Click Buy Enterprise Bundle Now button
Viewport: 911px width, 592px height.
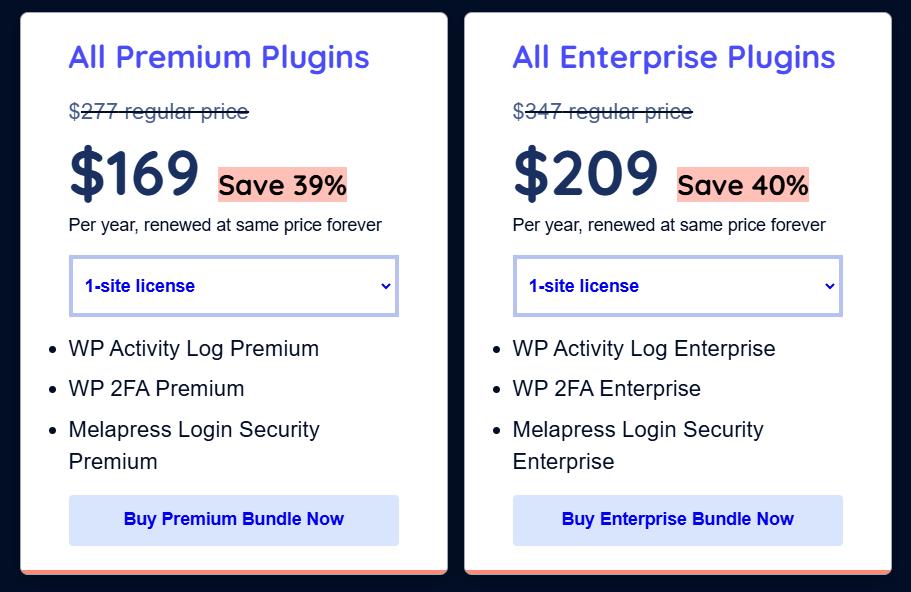[677, 519]
